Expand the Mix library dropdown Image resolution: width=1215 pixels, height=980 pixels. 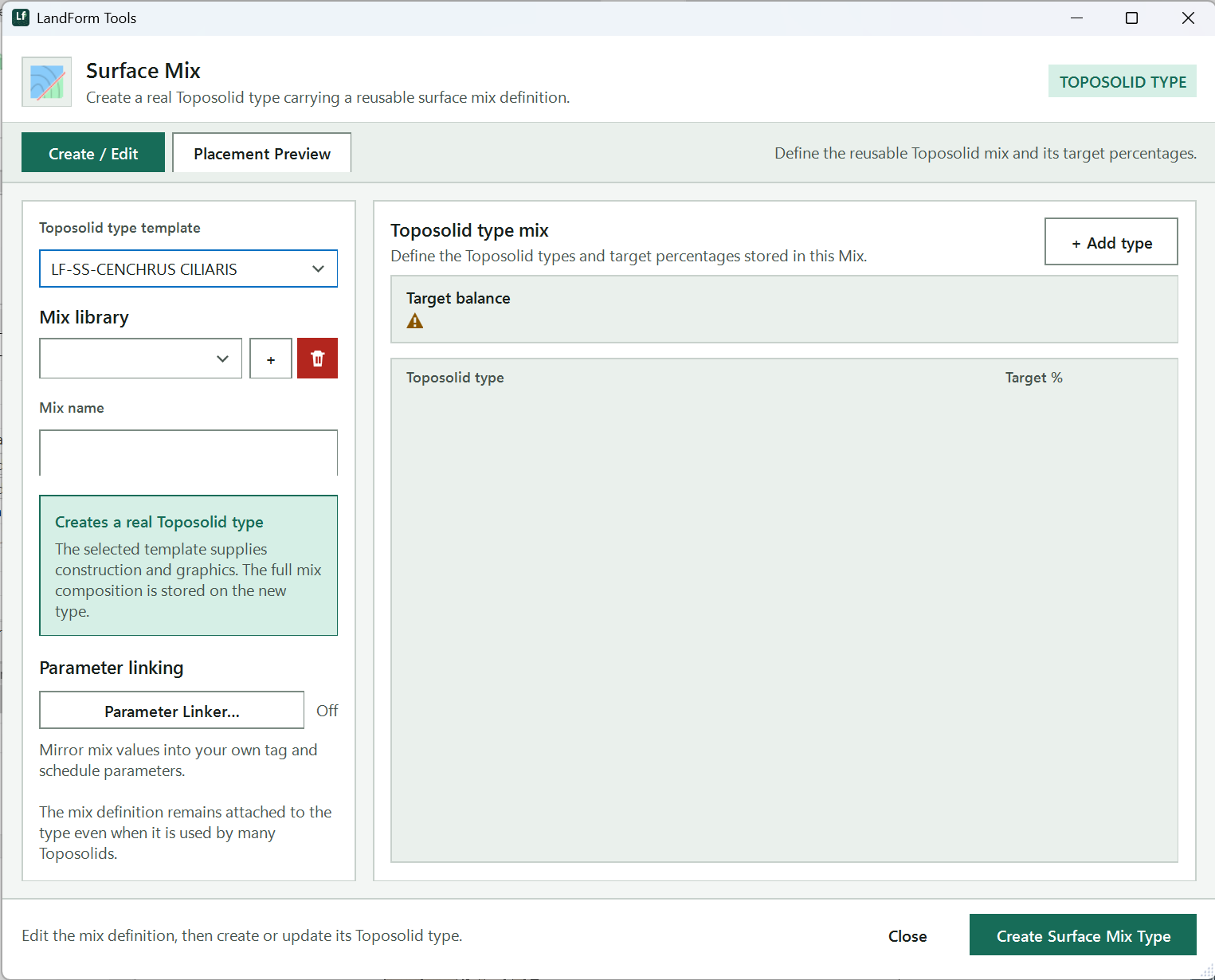coord(140,359)
